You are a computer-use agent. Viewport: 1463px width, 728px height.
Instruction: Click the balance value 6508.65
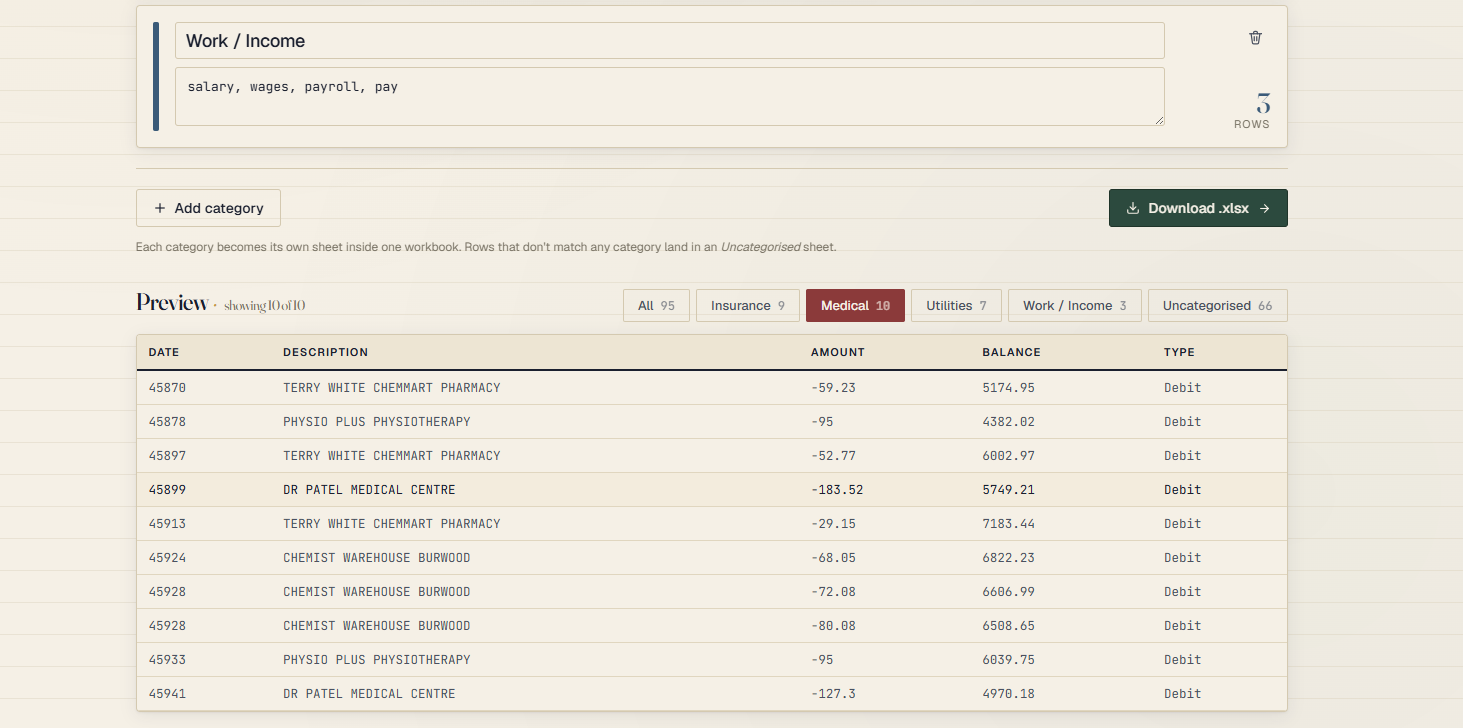[x=1009, y=626]
